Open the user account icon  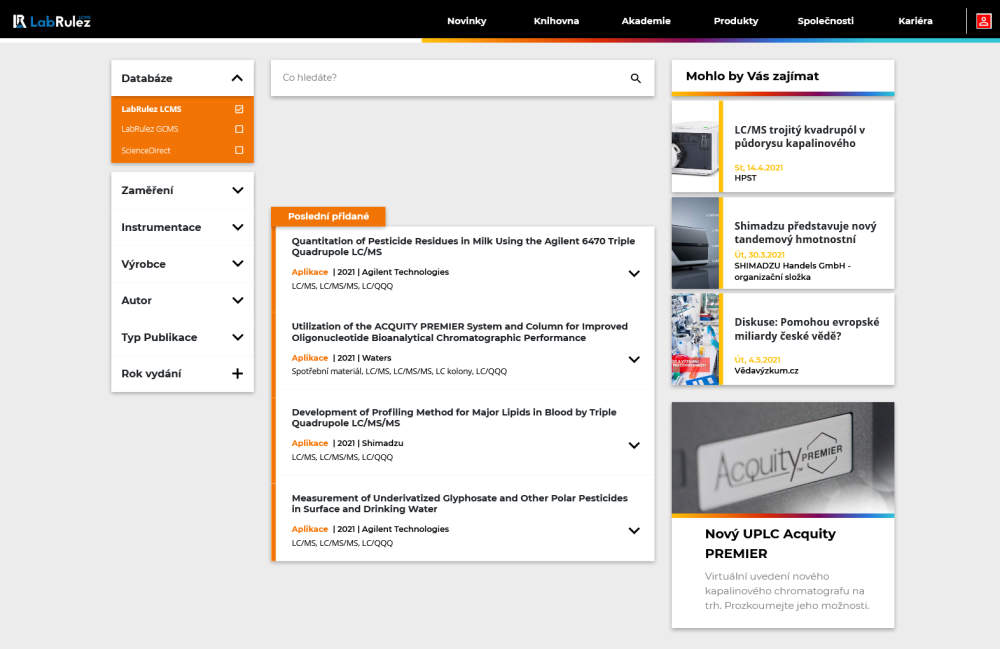pos(983,21)
